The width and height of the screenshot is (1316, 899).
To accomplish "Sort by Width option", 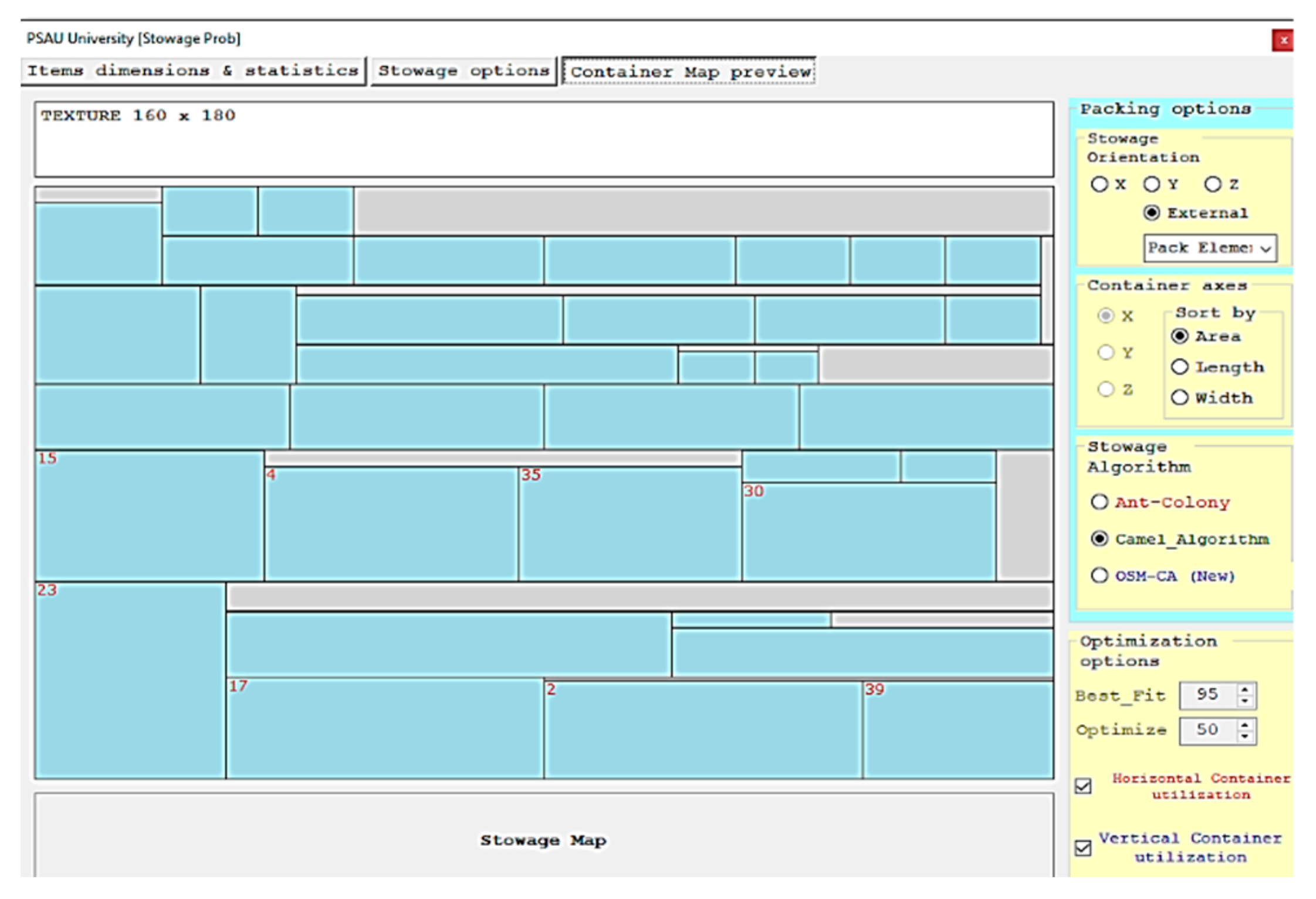I will pyautogui.click(x=1179, y=398).
